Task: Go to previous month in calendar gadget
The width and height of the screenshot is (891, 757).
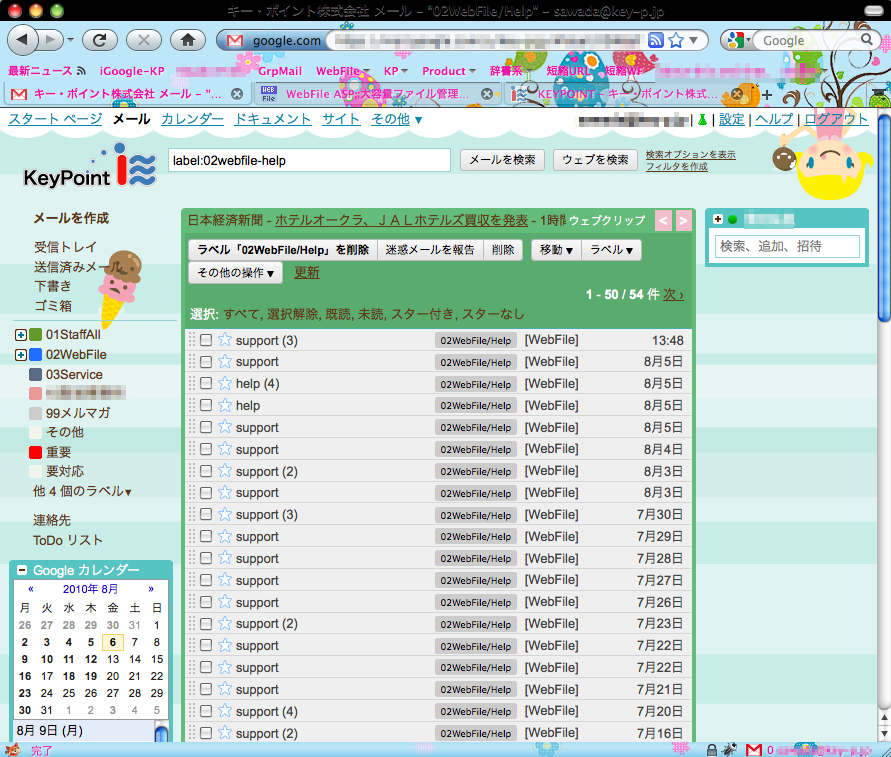Action: (x=31, y=589)
